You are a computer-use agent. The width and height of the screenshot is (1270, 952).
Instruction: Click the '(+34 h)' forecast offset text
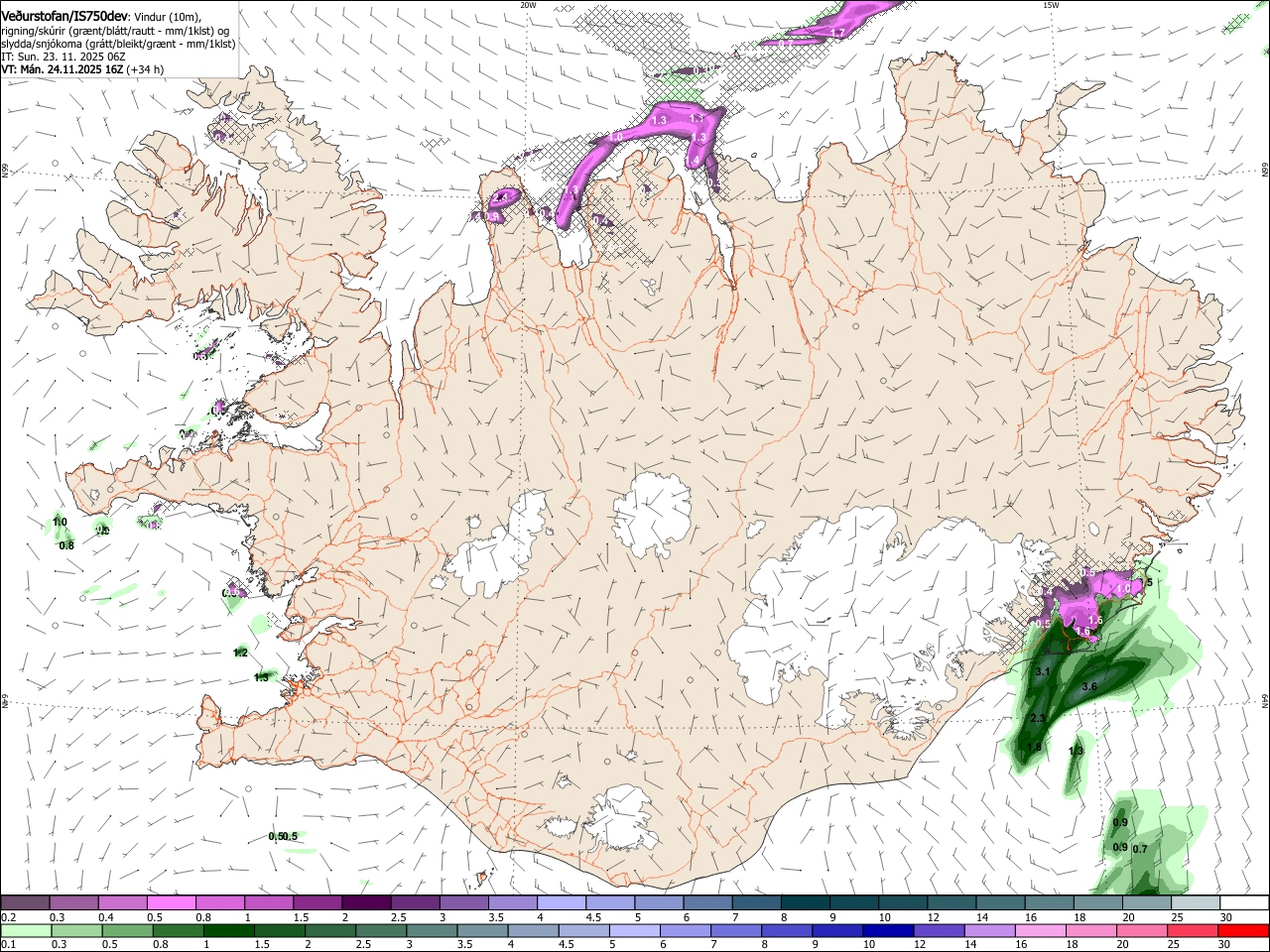145,69
